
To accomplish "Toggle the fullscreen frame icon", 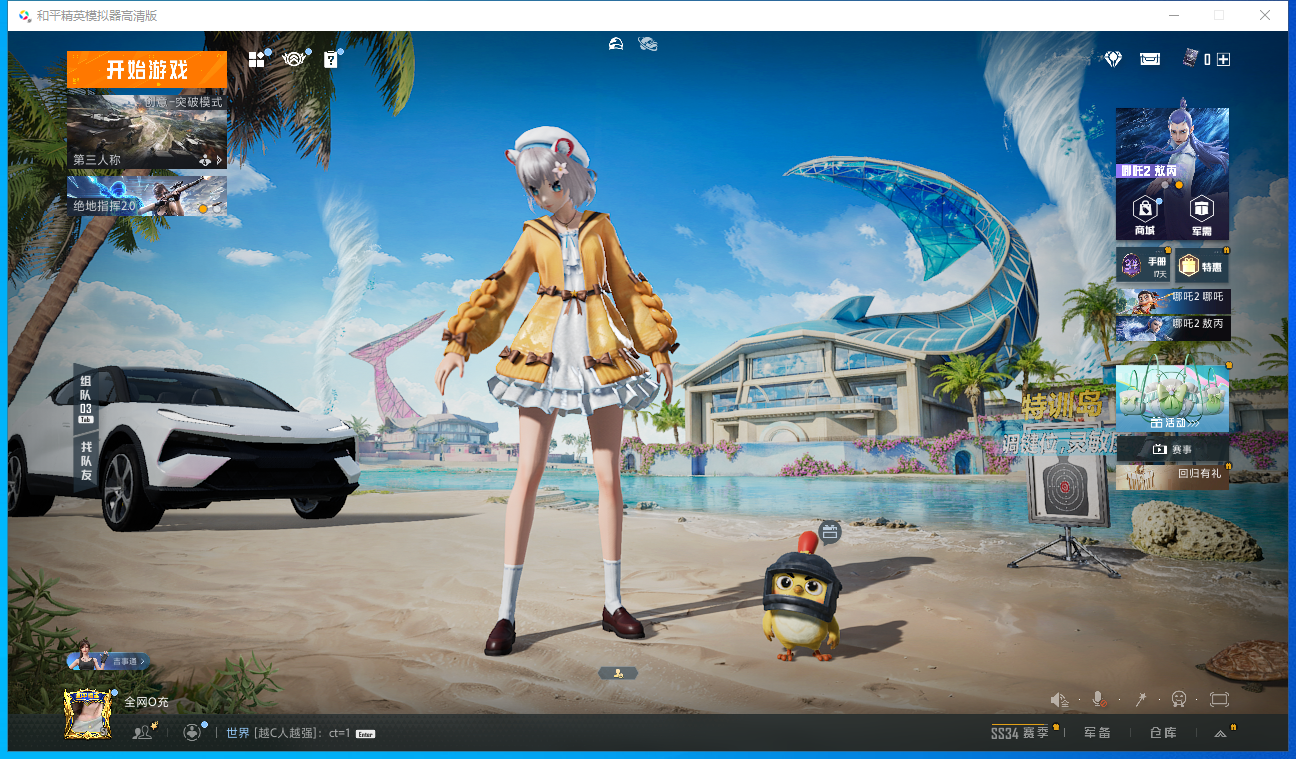I will [1219, 700].
